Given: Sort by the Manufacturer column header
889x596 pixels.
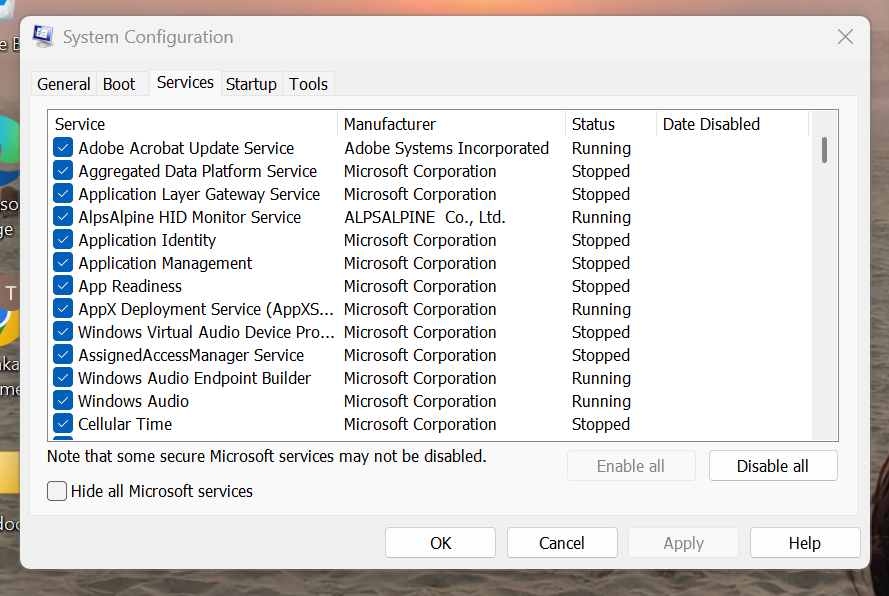Looking at the screenshot, I should pyautogui.click(x=451, y=124).
